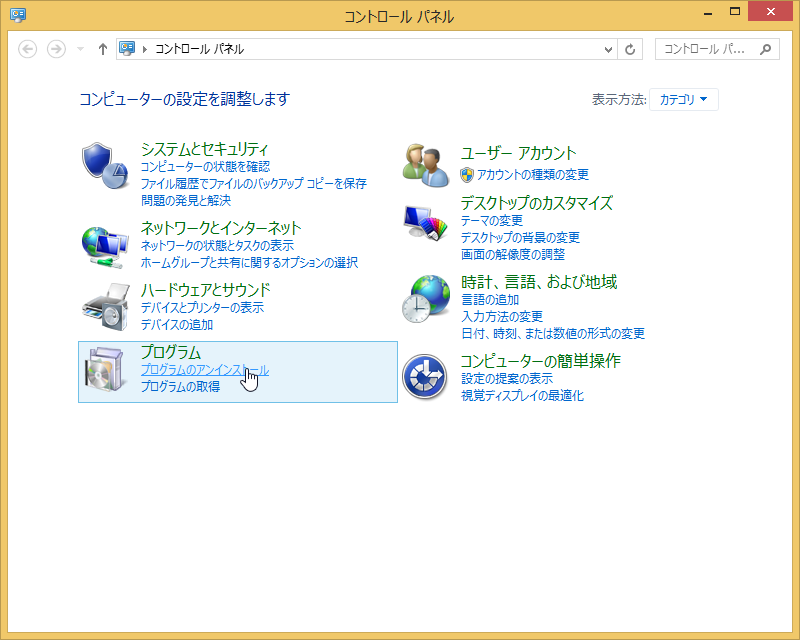Open the Network and Internet globe icon
Screen dimensions: 800x640
click(105, 248)
